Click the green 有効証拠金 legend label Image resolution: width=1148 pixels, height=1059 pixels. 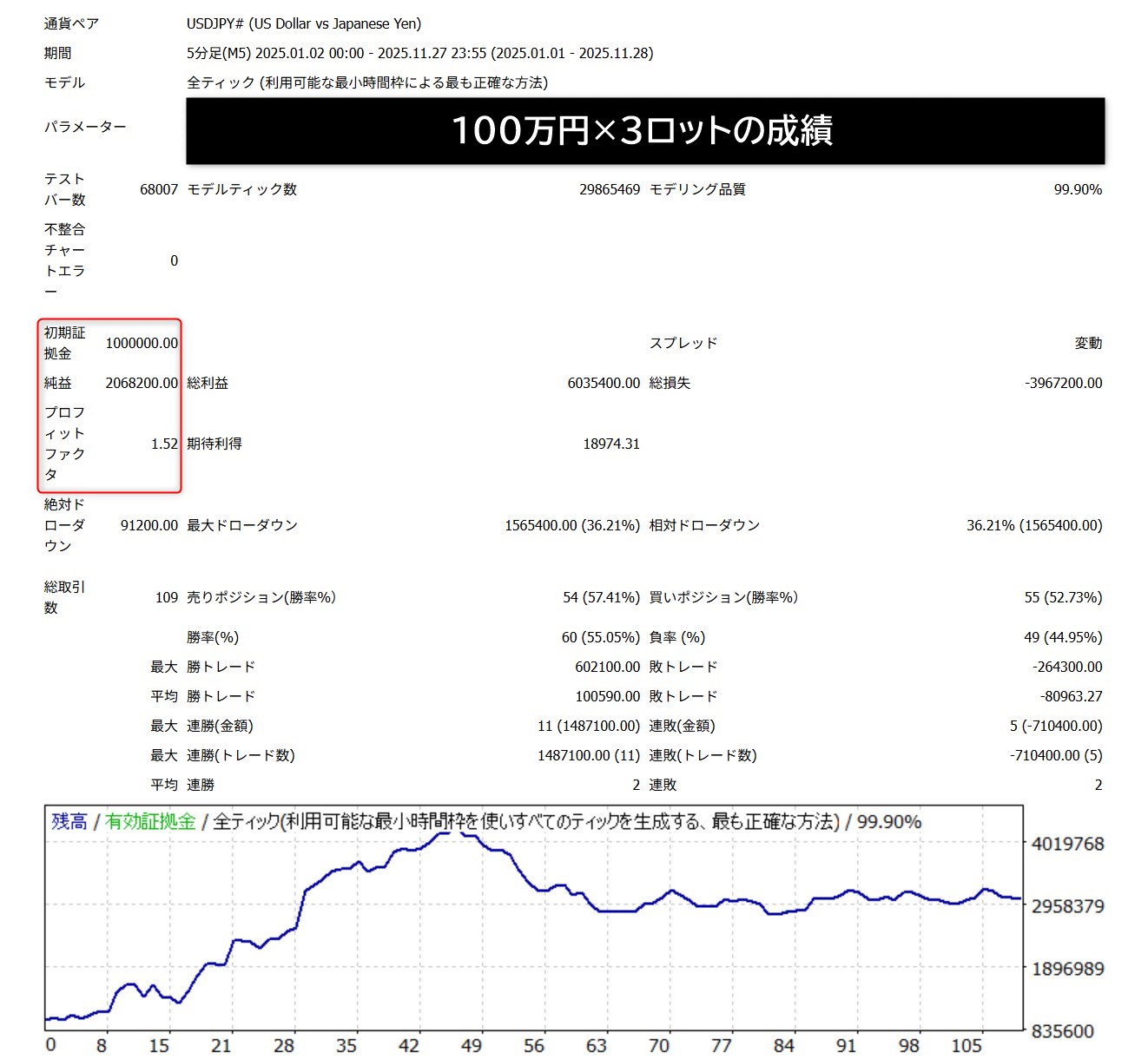[x=150, y=821]
